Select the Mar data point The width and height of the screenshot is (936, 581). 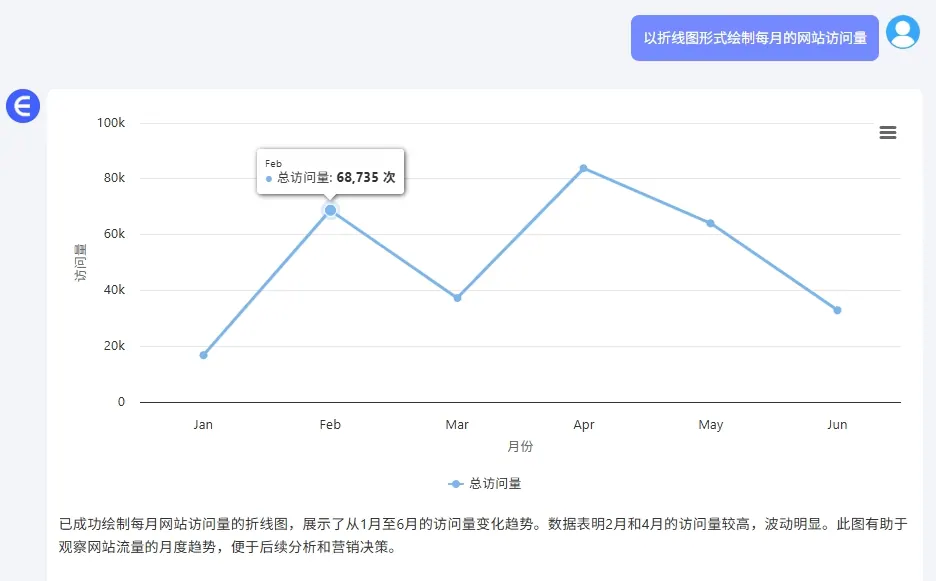[x=457, y=298]
